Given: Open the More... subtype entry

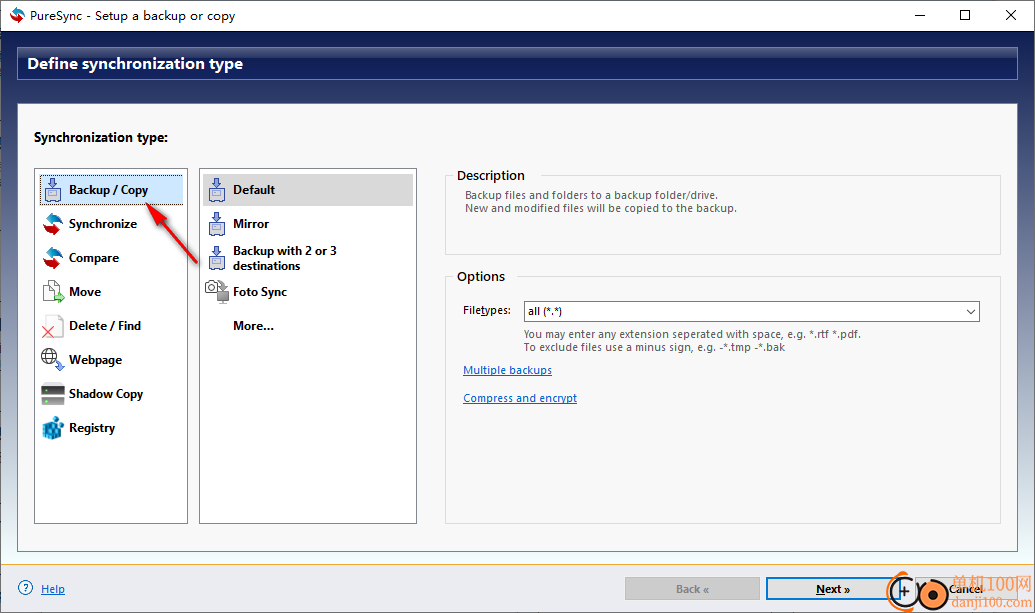Looking at the screenshot, I should [x=253, y=326].
